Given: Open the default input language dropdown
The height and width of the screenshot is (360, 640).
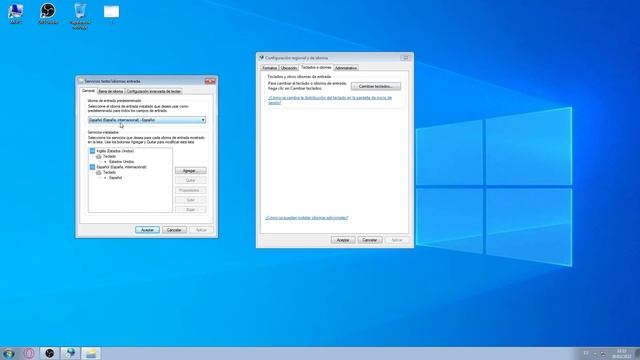Looking at the screenshot, I should [147, 120].
